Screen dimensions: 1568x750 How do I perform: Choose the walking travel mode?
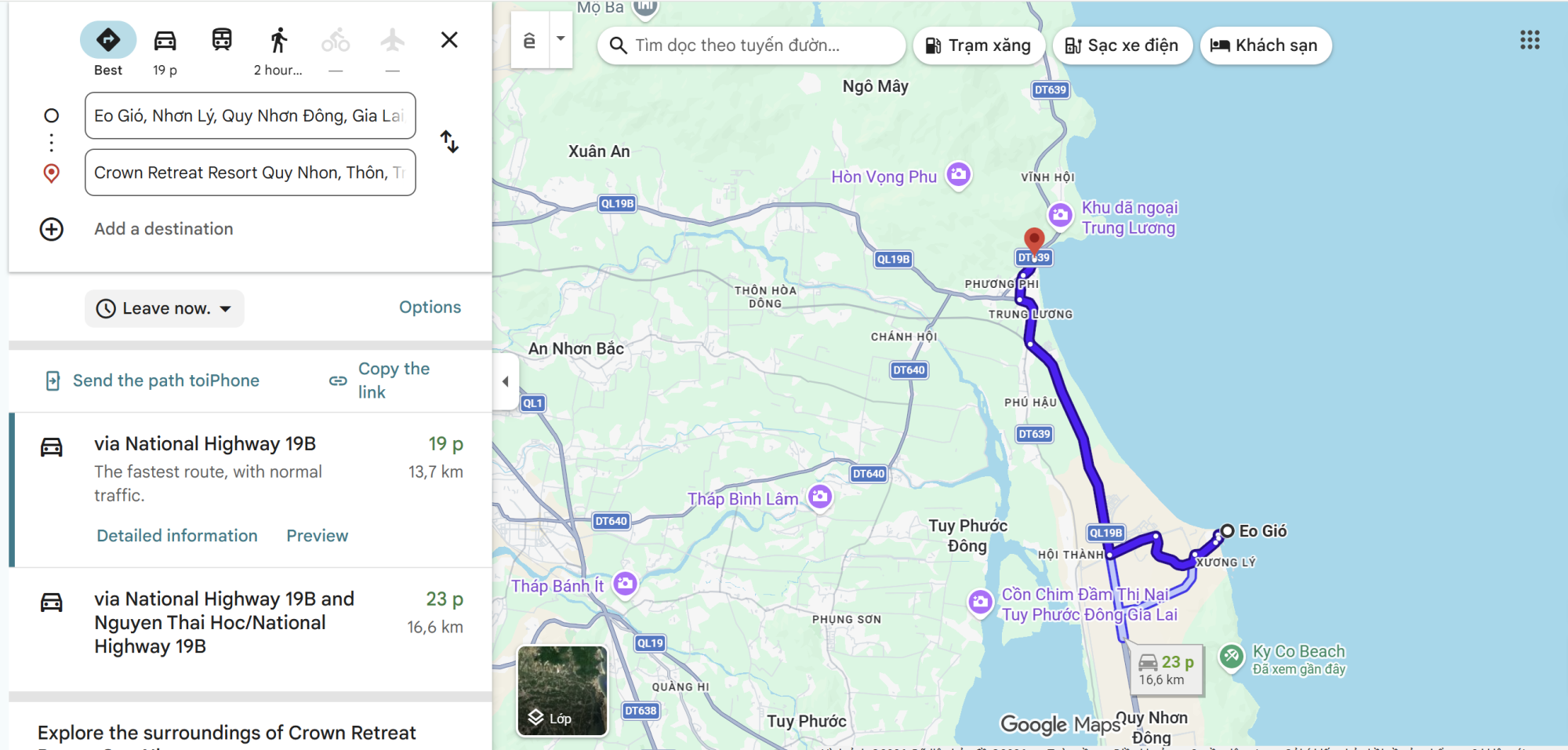[x=278, y=40]
